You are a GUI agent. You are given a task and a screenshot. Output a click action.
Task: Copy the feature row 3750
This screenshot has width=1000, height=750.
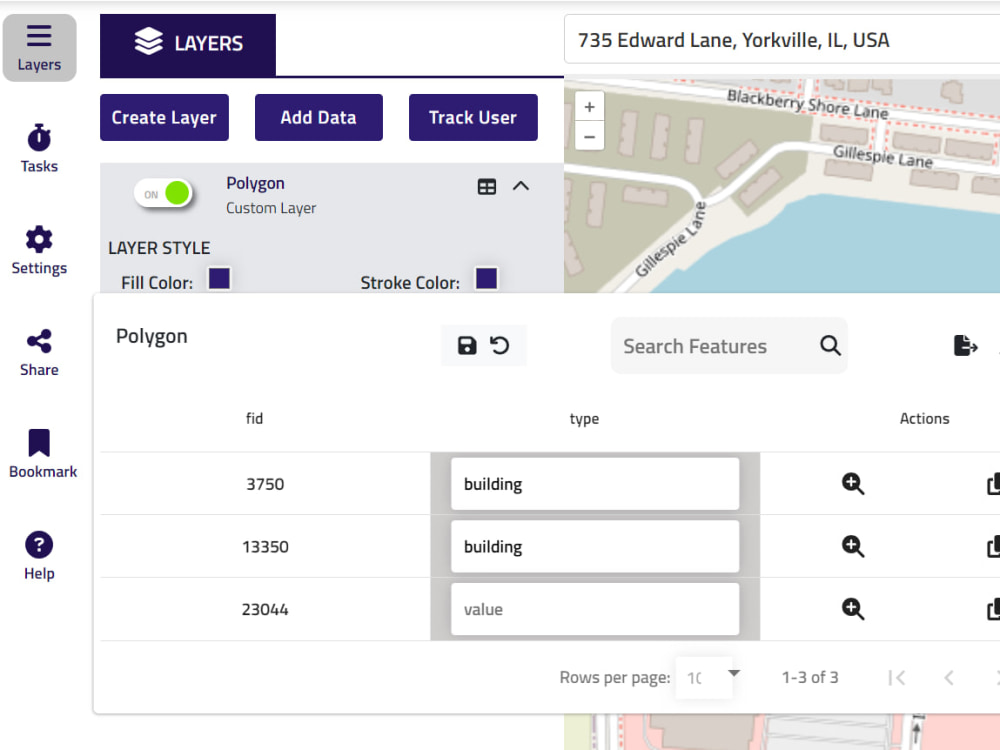point(994,483)
